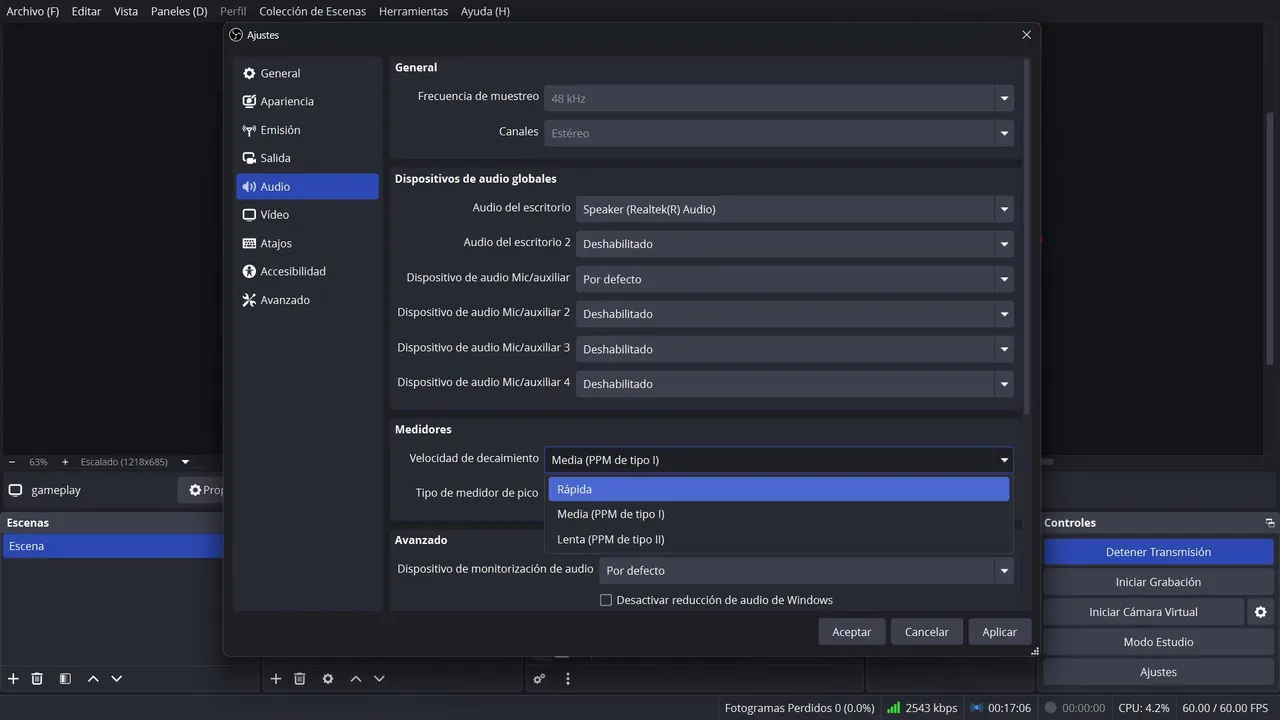Open Dispositivo de monitorización de audio dropdown
This screenshot has width=1280, height=720.
[806, 570]
